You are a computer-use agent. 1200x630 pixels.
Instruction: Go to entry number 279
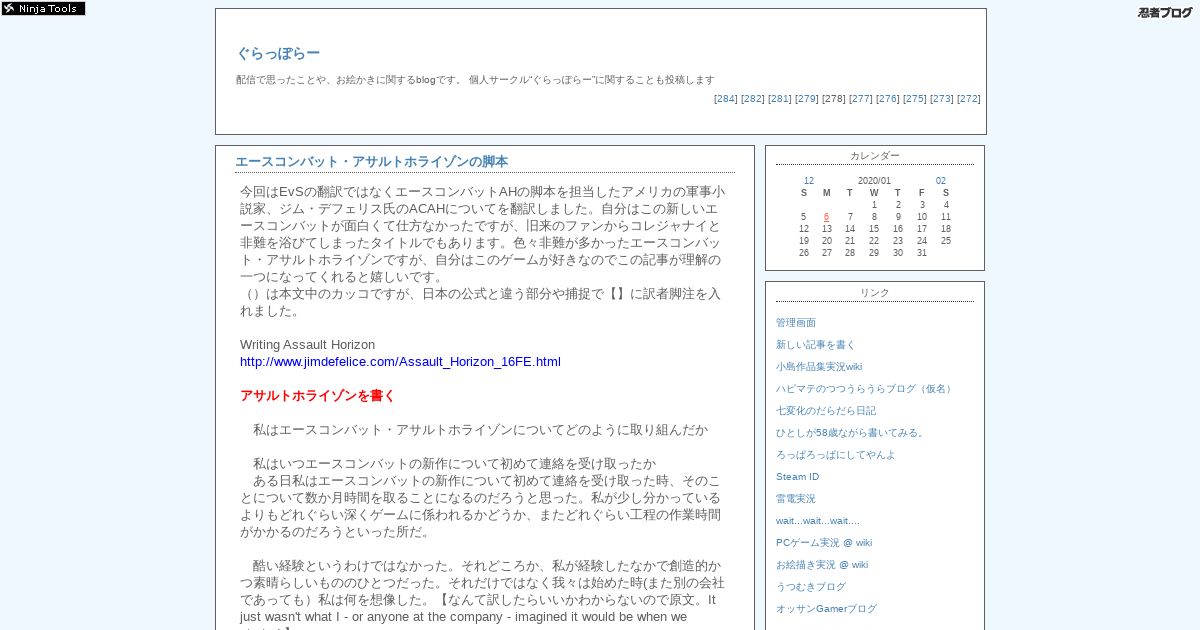pyautogui.click(x=807, y=99)
